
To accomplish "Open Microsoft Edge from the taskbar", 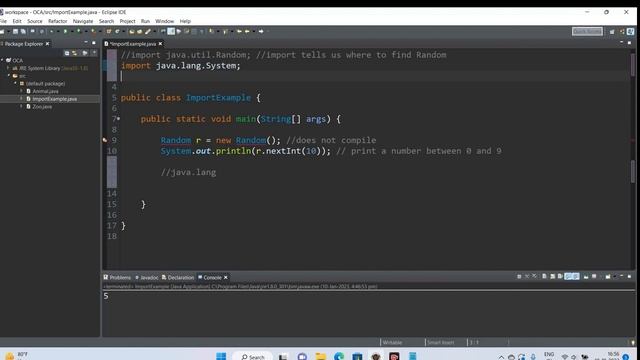I will 339,356.
